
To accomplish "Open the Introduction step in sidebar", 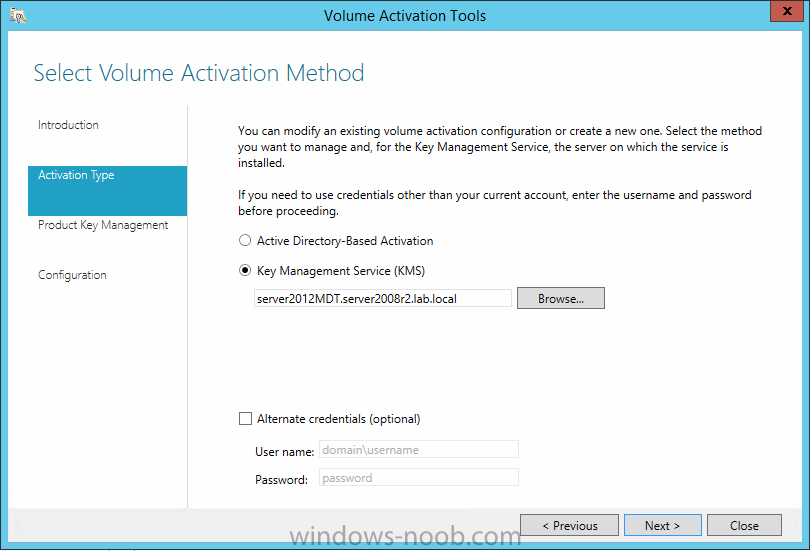I will [x=68, y=125].
